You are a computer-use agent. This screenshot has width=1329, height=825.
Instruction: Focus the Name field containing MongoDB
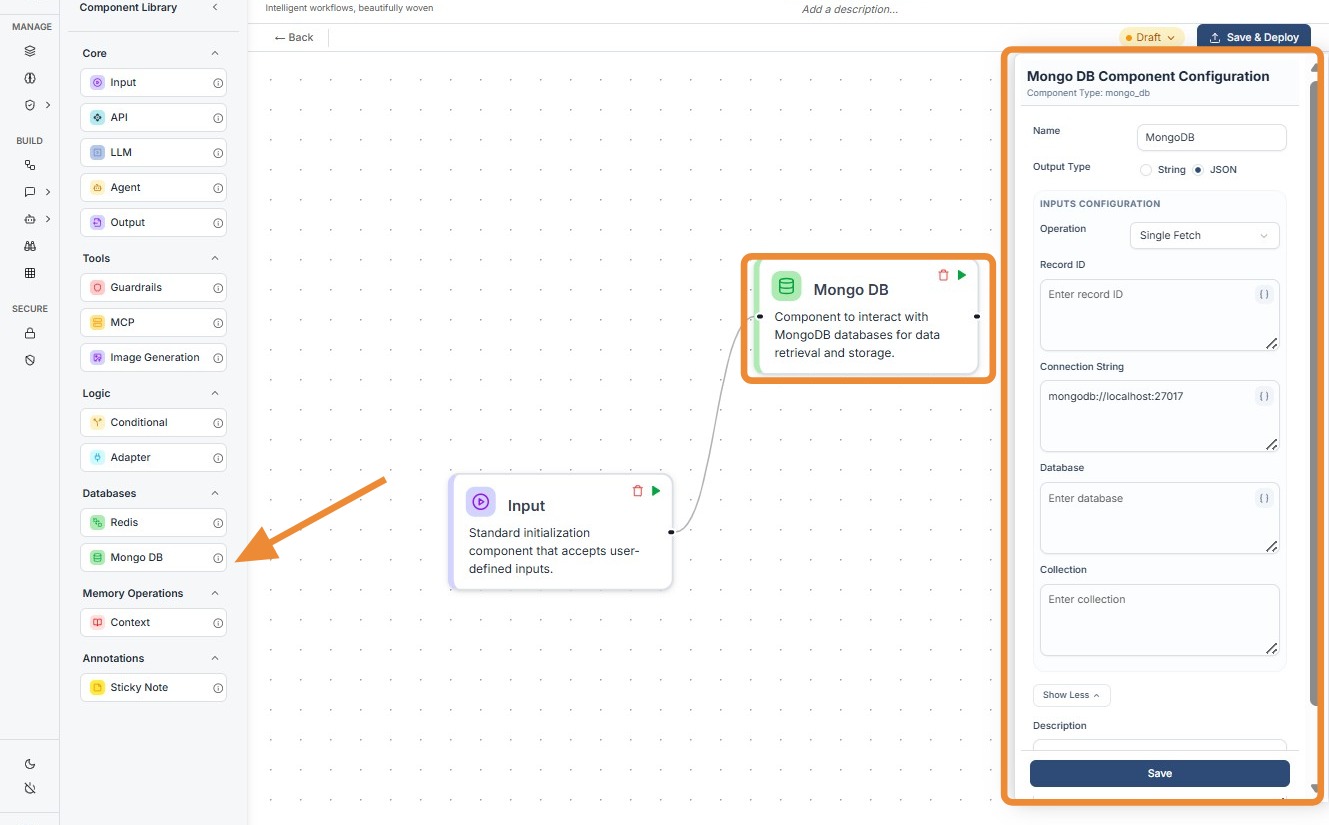(x=1212, y=138)
